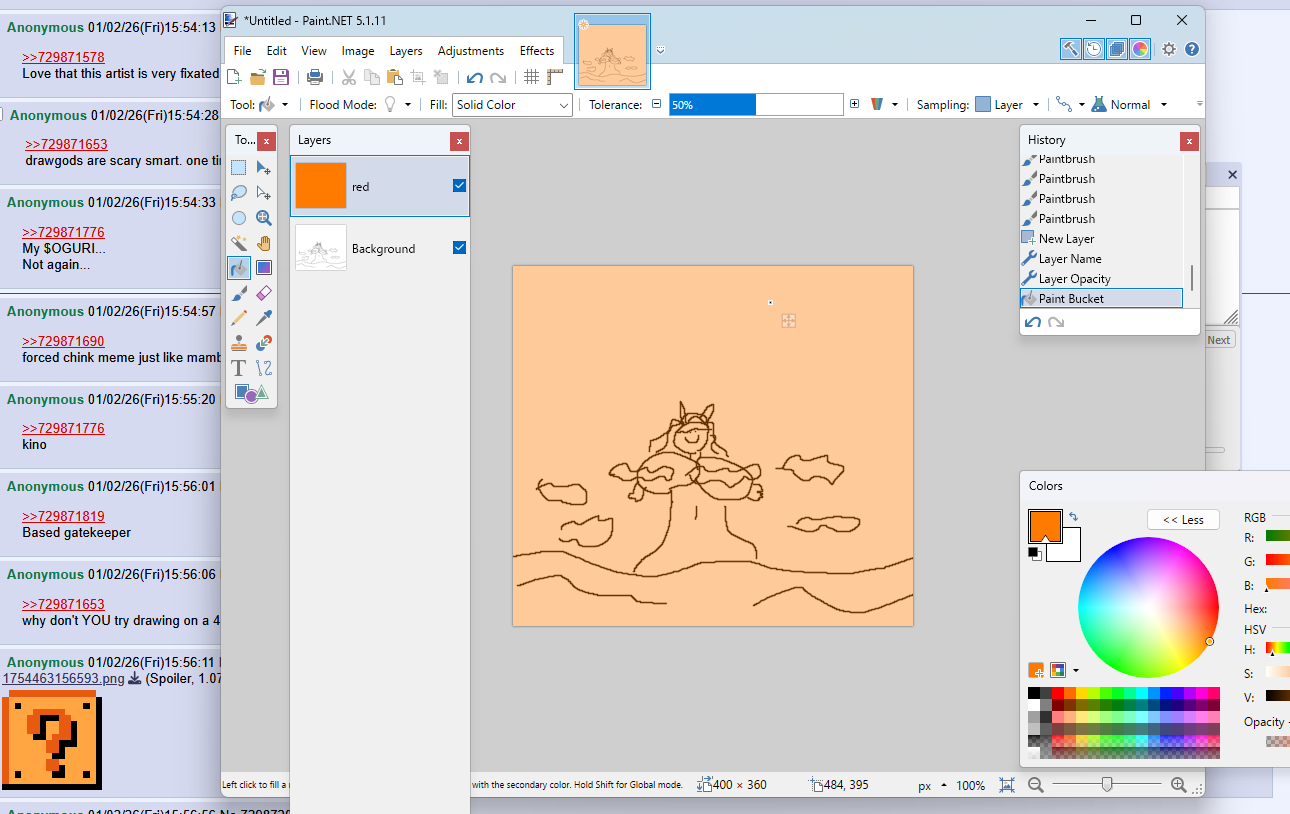The image size is (1290, 814).
Task: Toggle the pixel grid in toolbar
Action: (x=532, y=77)
